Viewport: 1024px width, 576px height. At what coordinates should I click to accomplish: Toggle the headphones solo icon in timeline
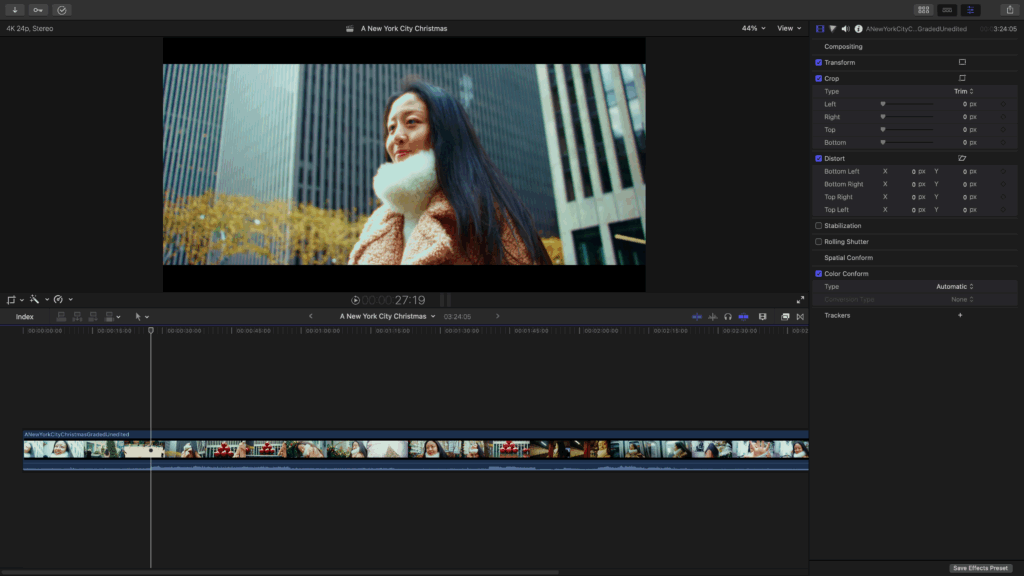pyautogui.click(x=728, y=316)
